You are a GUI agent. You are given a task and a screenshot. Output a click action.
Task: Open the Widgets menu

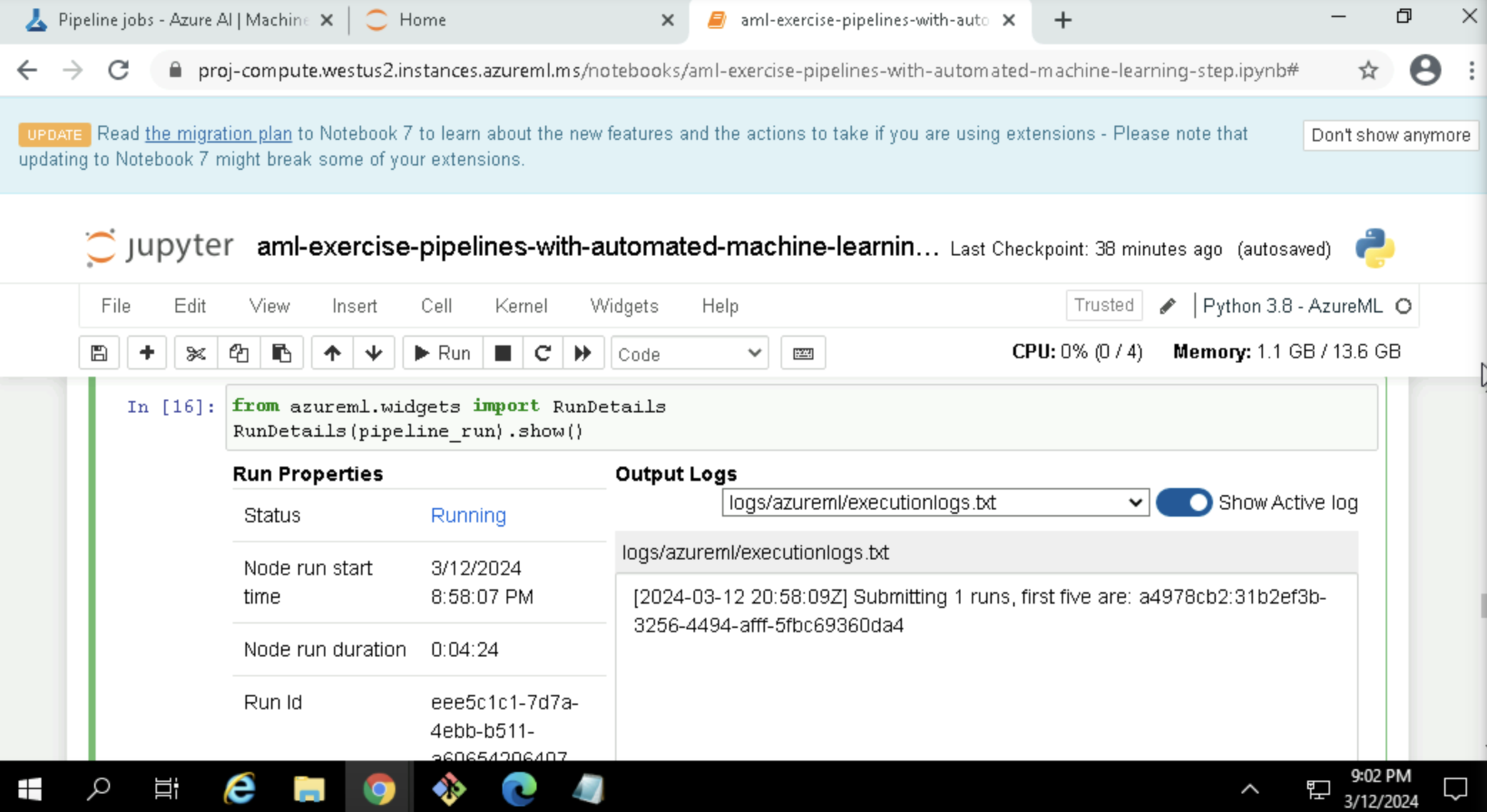624,306
